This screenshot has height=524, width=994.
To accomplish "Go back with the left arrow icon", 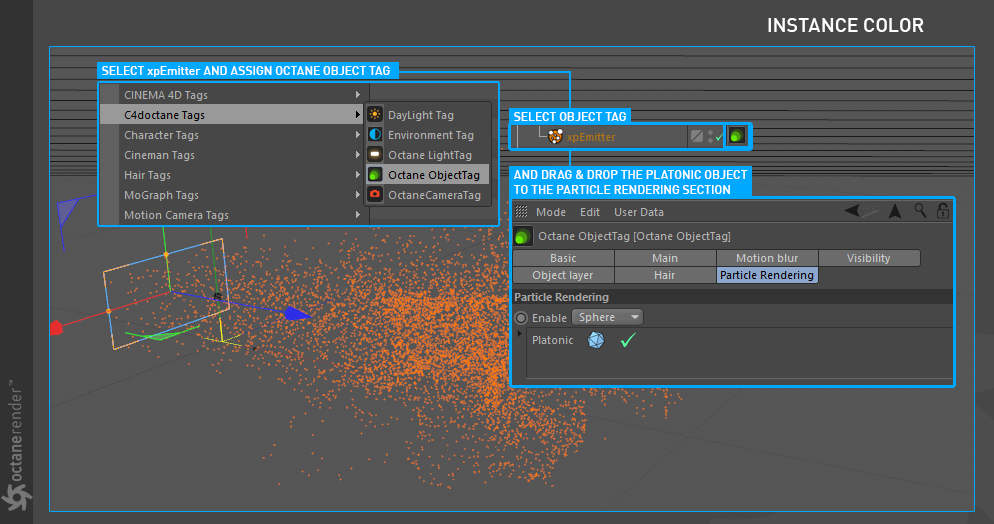I will pos(853,211).
